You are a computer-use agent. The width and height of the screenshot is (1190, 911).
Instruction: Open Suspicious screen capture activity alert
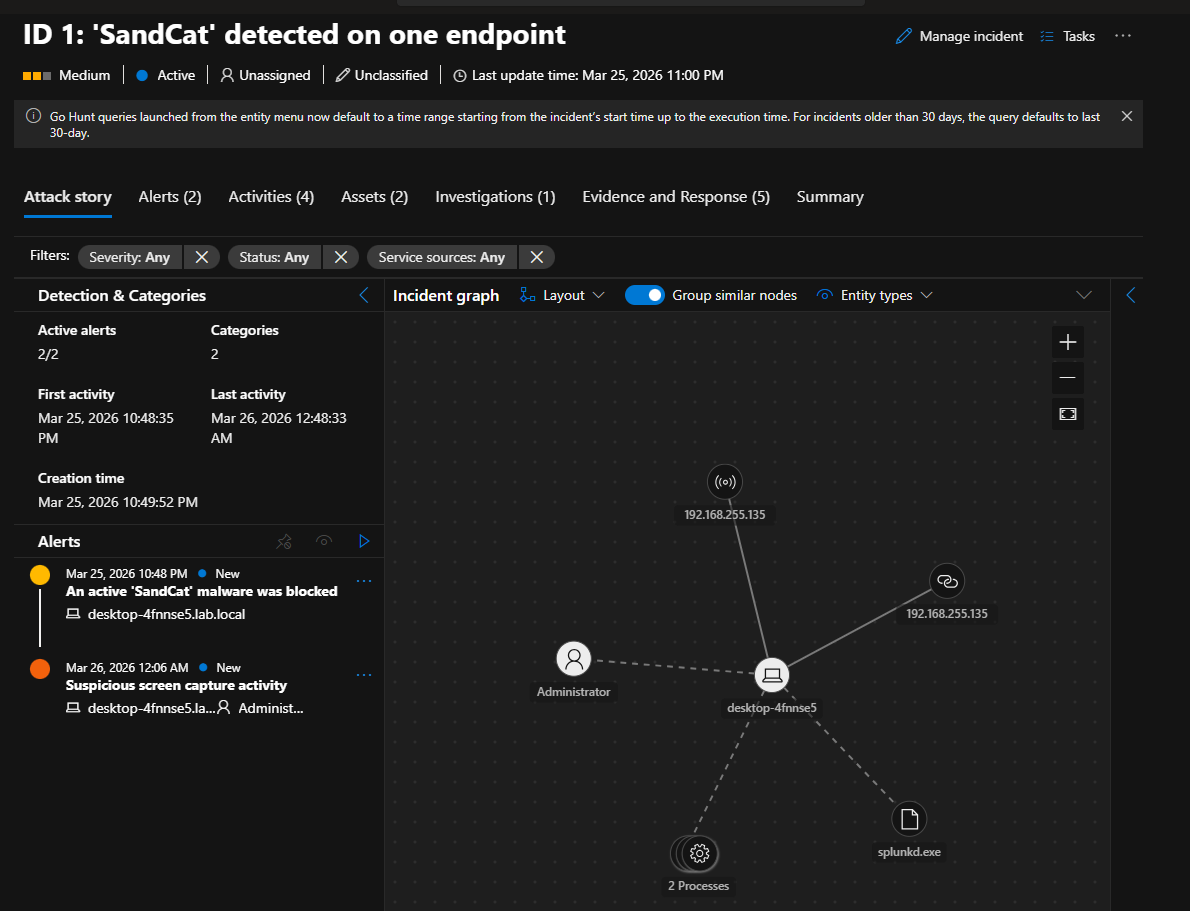(176, 685)
